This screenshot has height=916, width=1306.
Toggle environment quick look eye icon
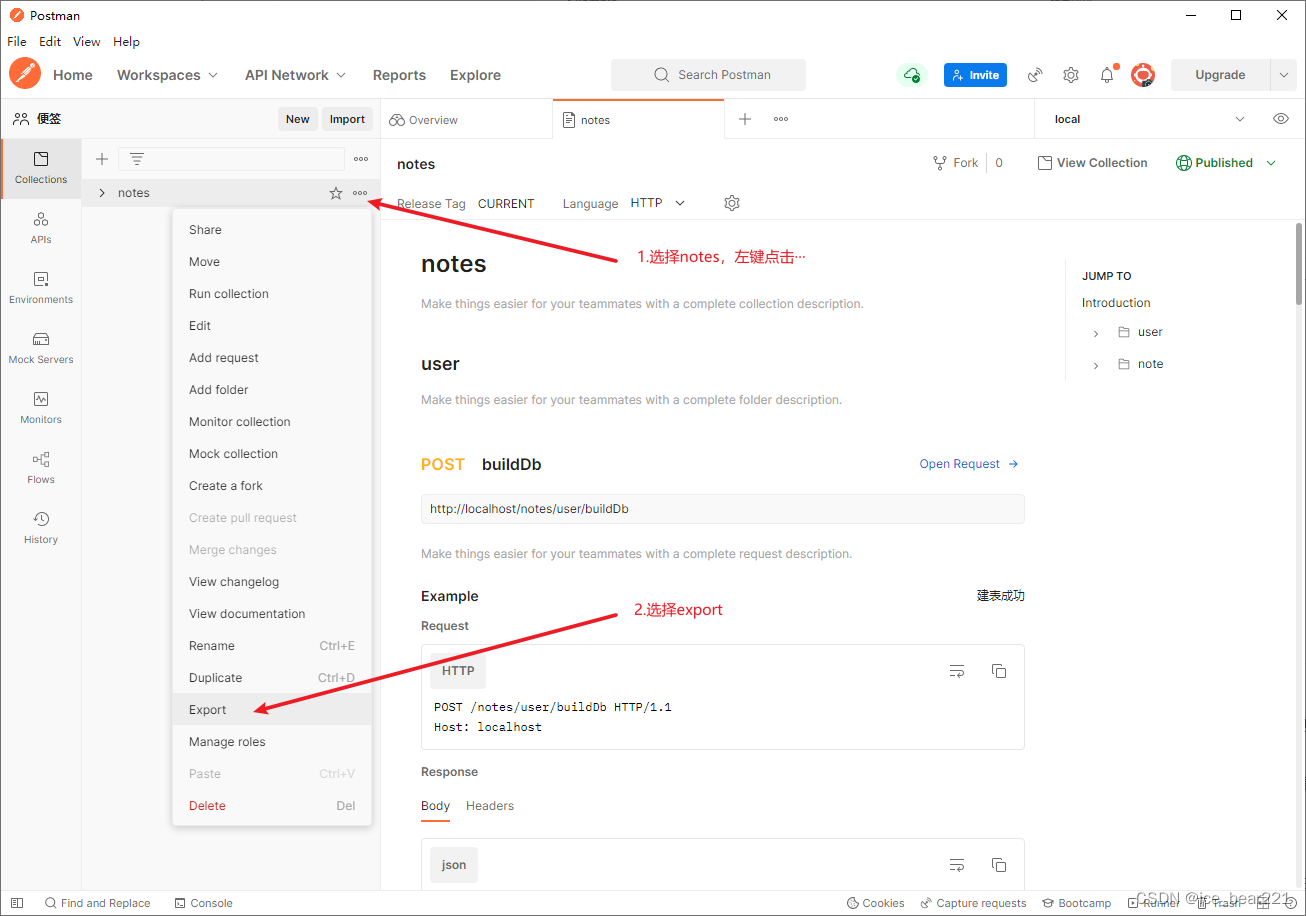pos(1281,119)
